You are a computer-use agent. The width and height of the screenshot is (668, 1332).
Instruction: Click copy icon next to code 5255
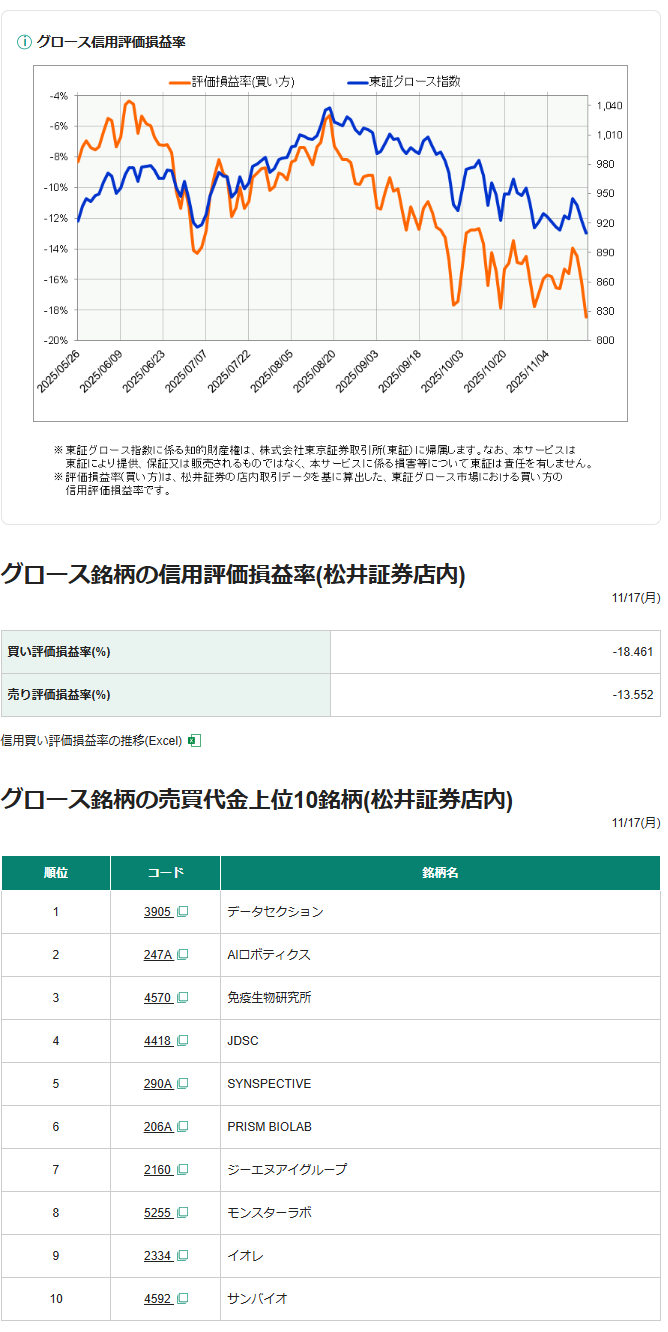(x=183, y=1213)
